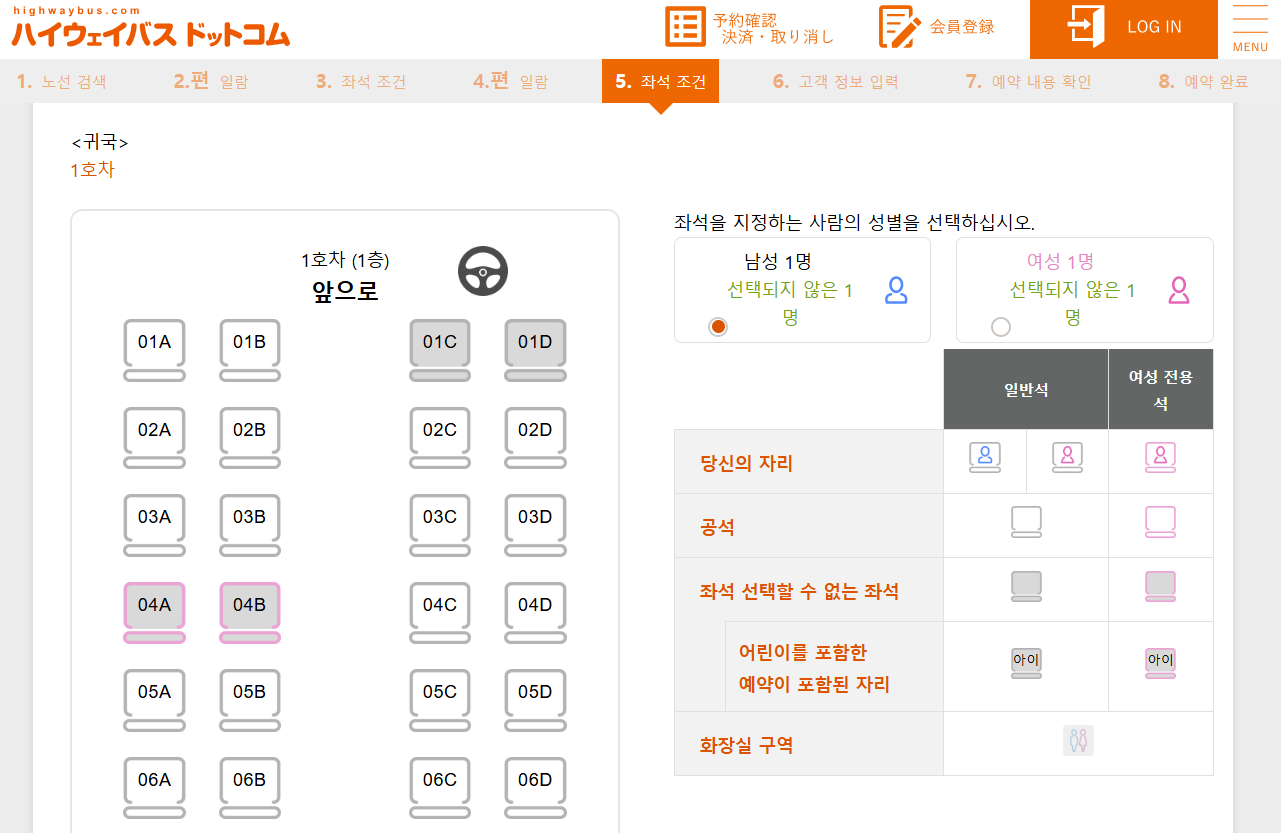Go to step 1 노선 검색
This screenshot has height=833, width=1281.
pyautogui.click(x=62, y=82)
